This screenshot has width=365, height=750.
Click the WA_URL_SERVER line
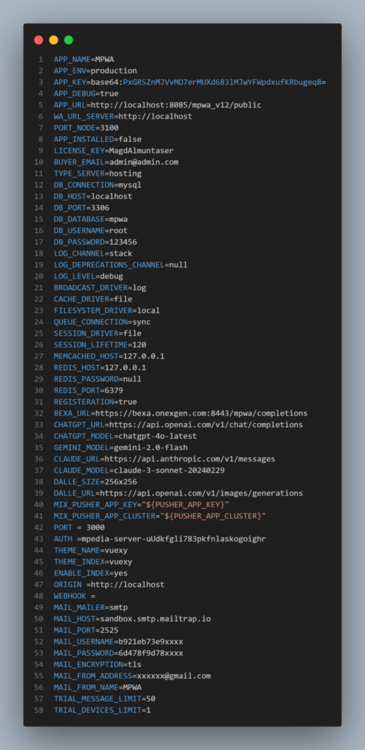123,116
